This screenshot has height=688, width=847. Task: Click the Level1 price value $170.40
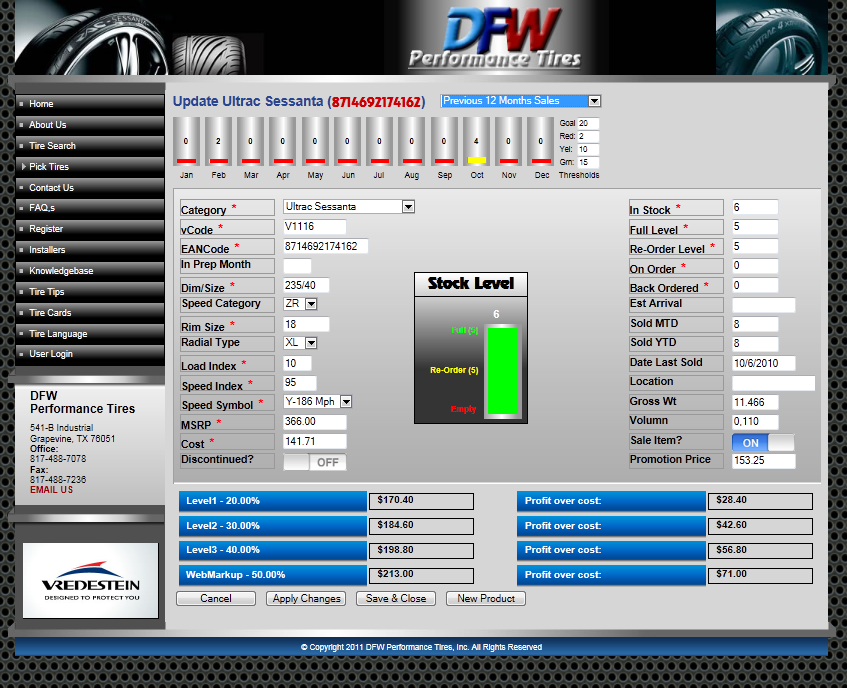tap(421, 501)
